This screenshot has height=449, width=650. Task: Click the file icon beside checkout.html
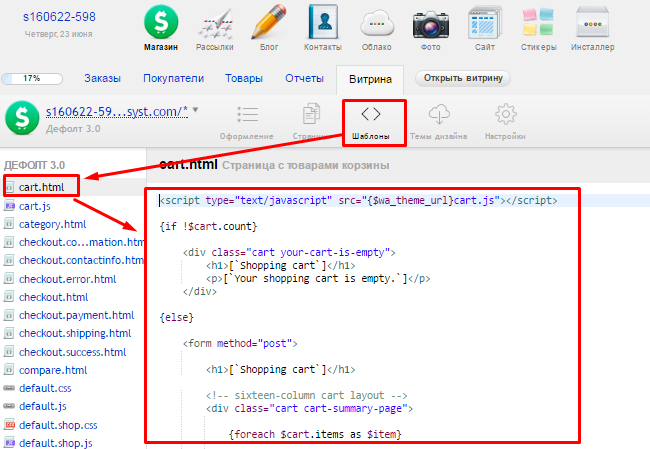coord(9,297)
